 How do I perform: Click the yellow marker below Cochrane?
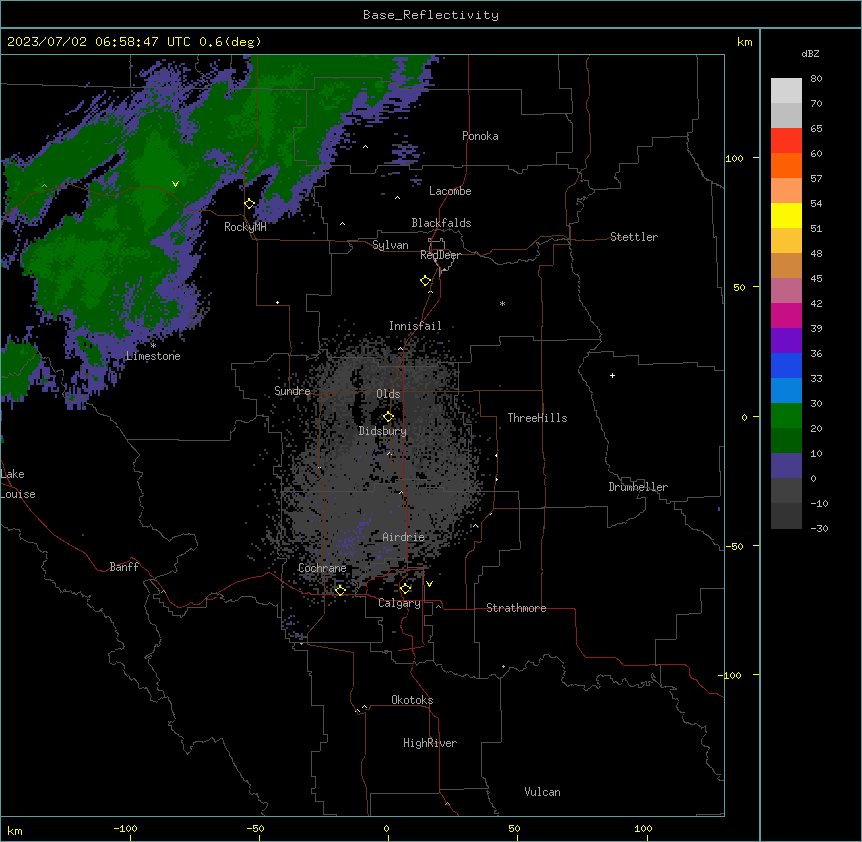(340, 590)
